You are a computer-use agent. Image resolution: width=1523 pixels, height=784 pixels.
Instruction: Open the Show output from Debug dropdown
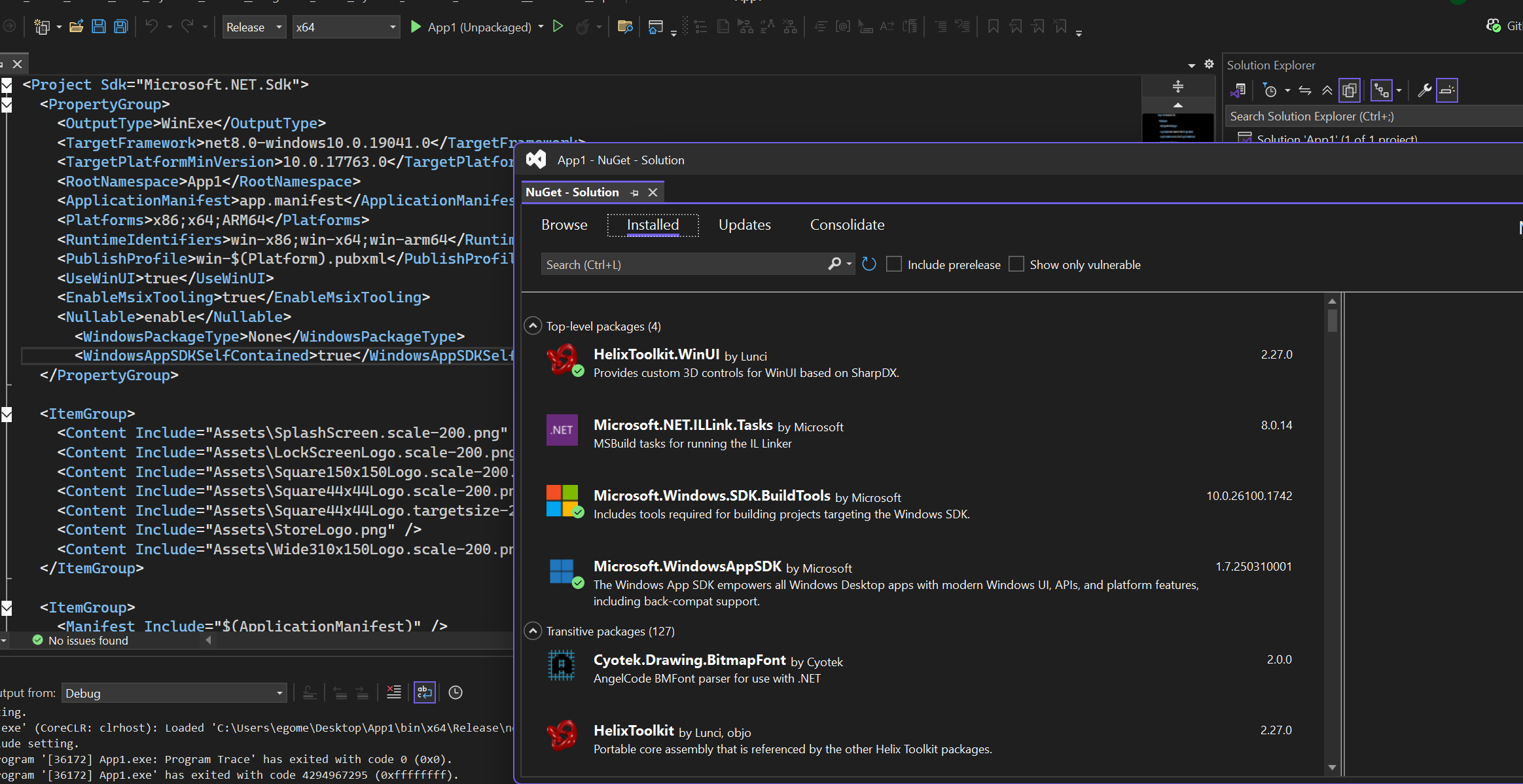pos(174,693)
